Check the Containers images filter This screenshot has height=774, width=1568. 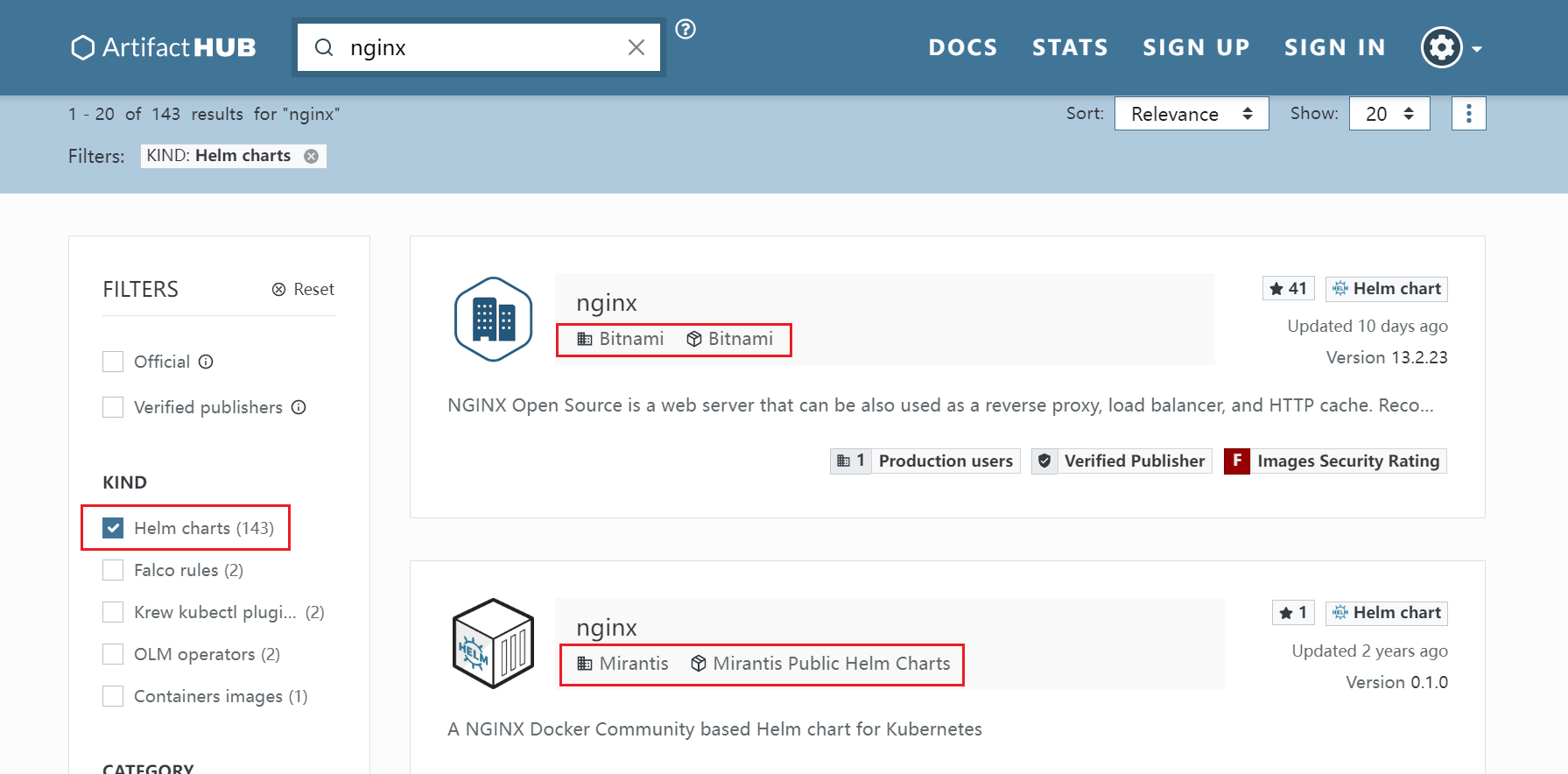pyautogui.click(x=113, y=696)
